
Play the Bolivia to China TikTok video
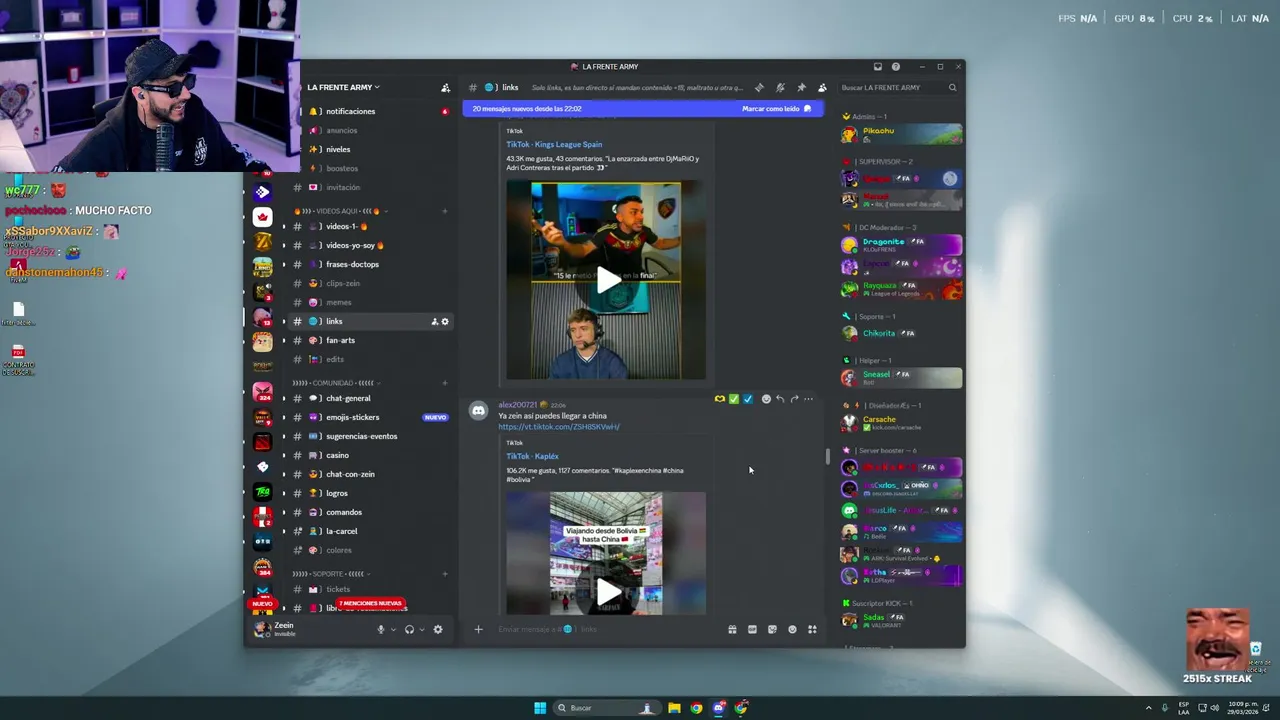click(608, 592)
